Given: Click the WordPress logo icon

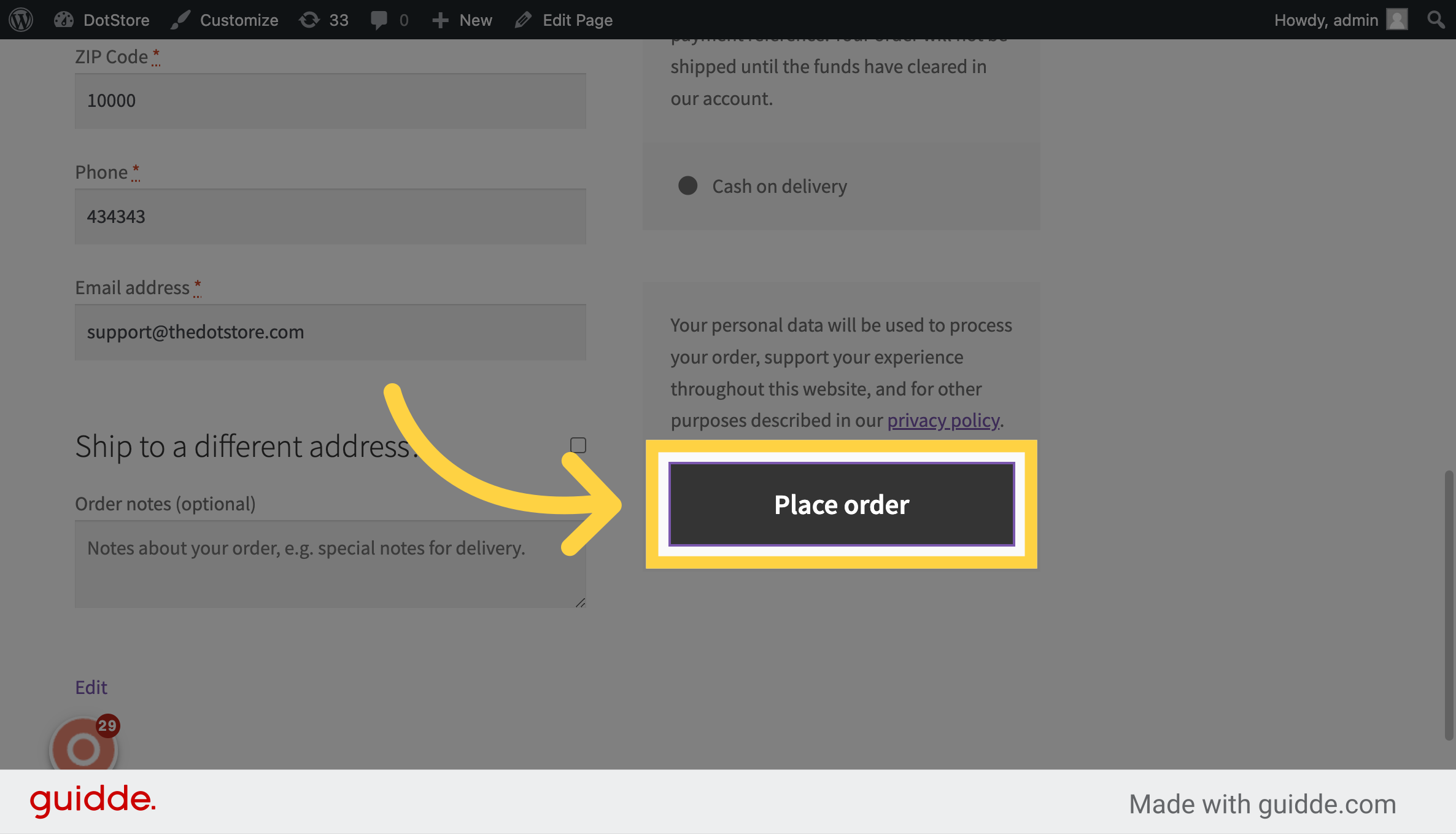Looking at the screenshot, I should [x=21, y=19].
